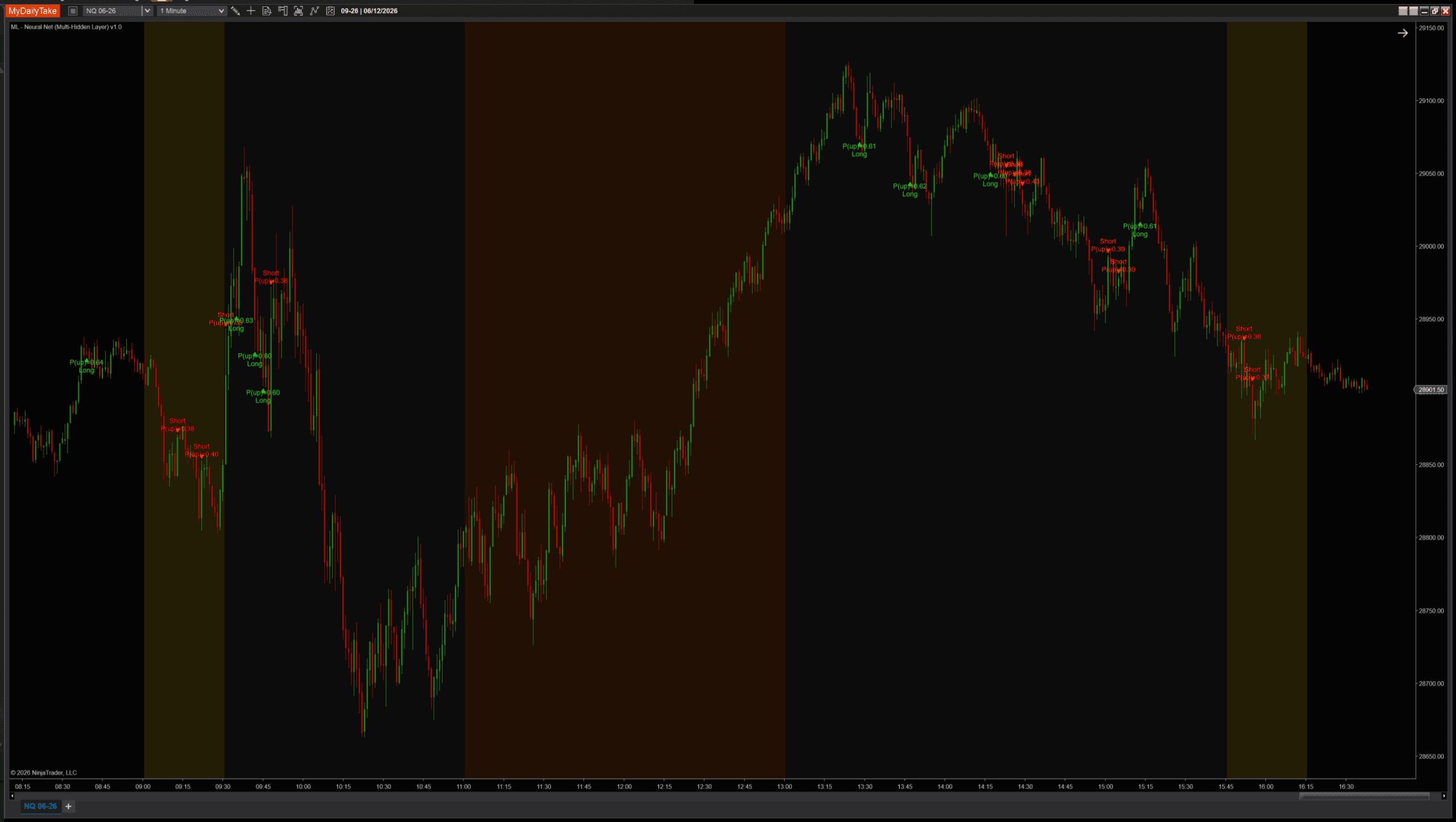Click the P(up)=0.64 Long signal label
Screen dimensions: 1456x822
[86, 366]
